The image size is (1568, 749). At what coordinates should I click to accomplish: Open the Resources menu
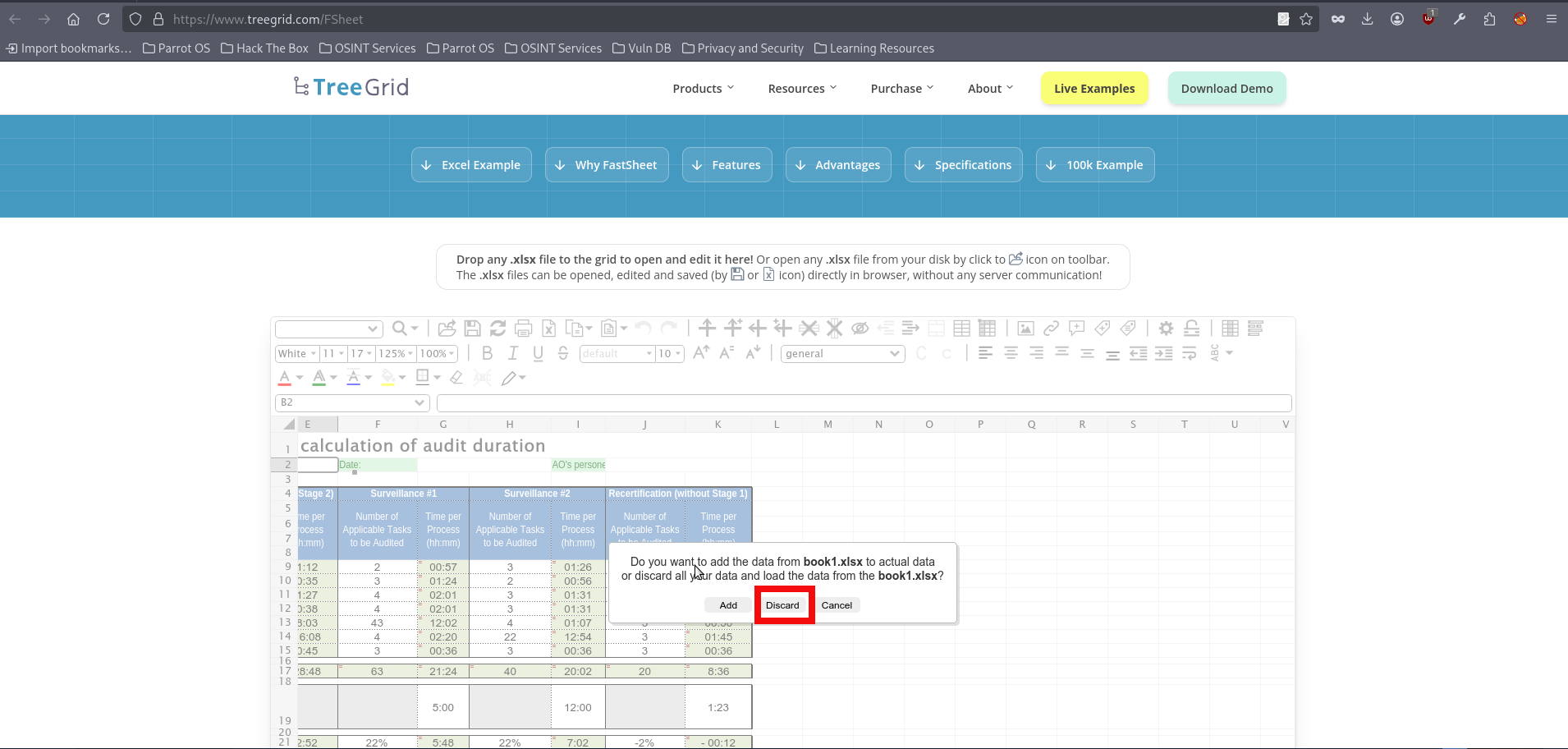tap(801, 89)
